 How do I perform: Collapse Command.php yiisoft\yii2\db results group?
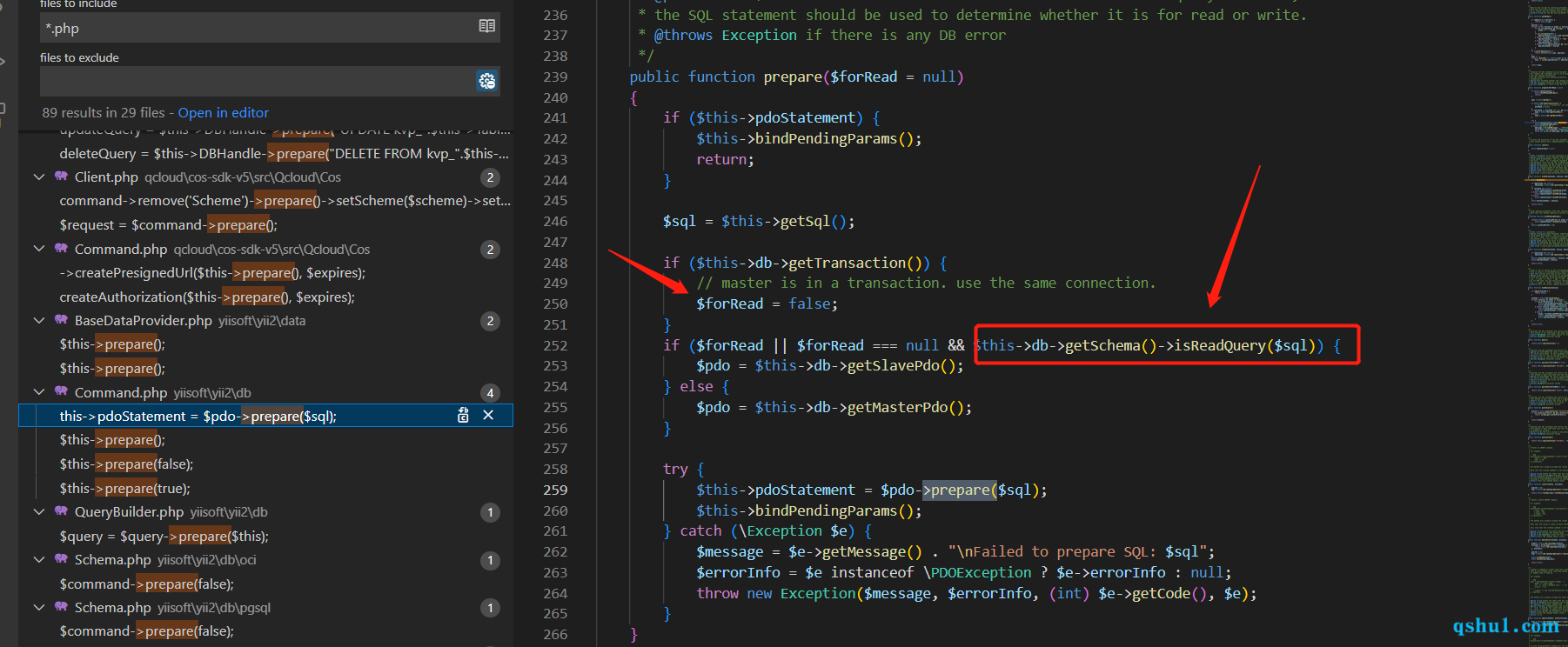[x=39, y=392]
